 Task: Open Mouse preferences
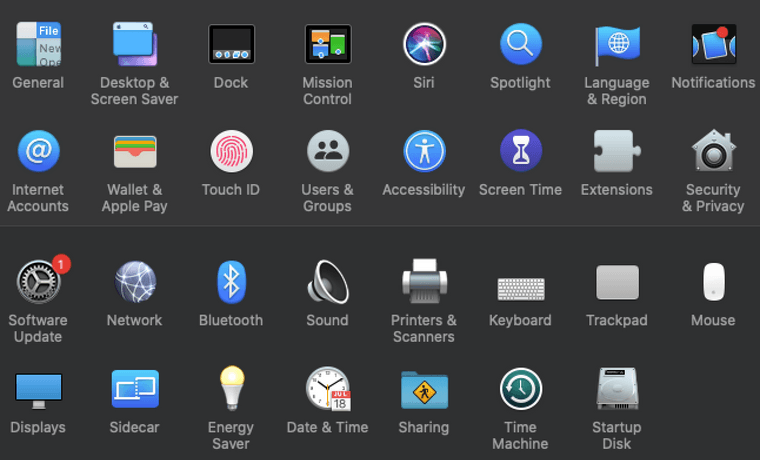coord(713,282)
